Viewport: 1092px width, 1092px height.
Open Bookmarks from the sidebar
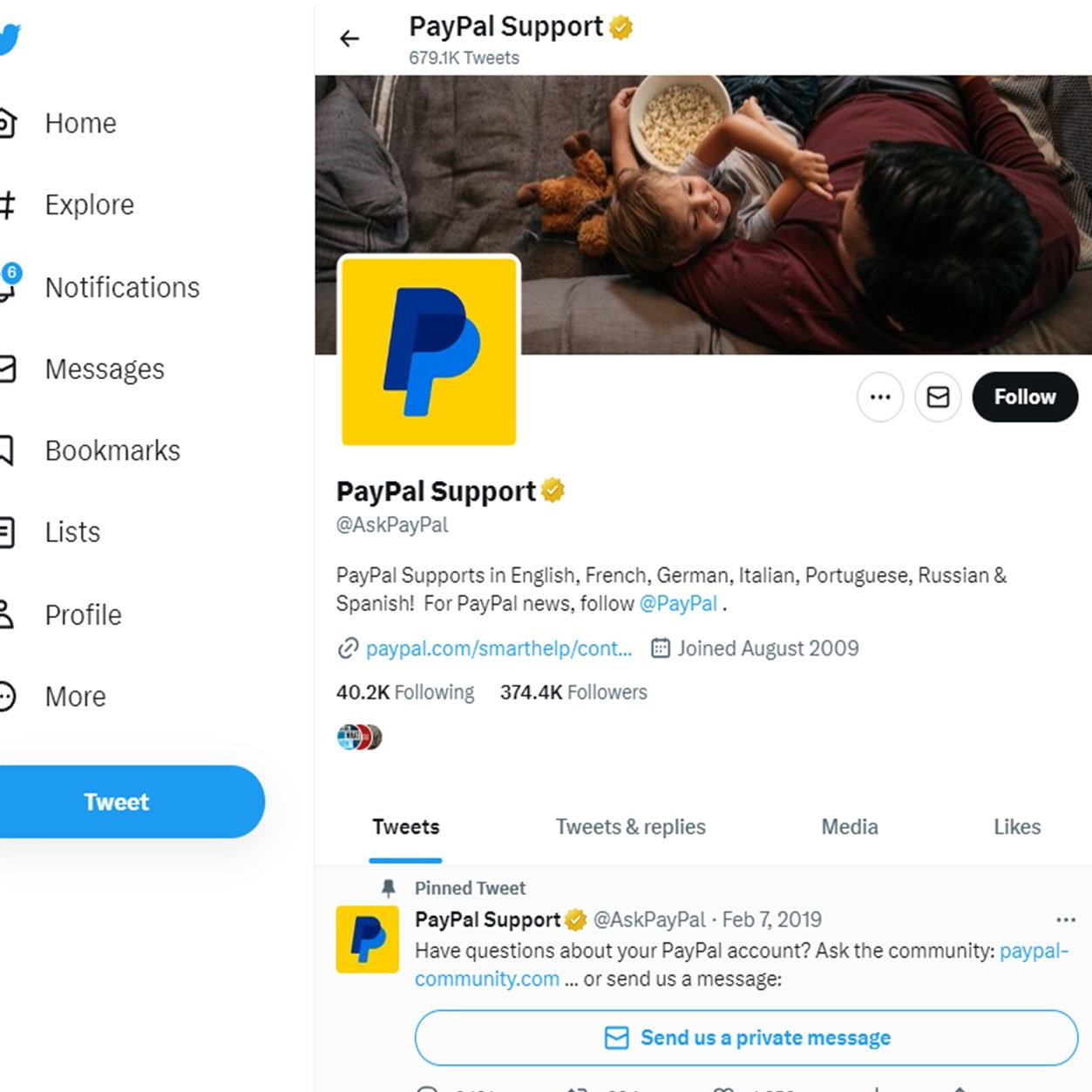click(112, 451)
